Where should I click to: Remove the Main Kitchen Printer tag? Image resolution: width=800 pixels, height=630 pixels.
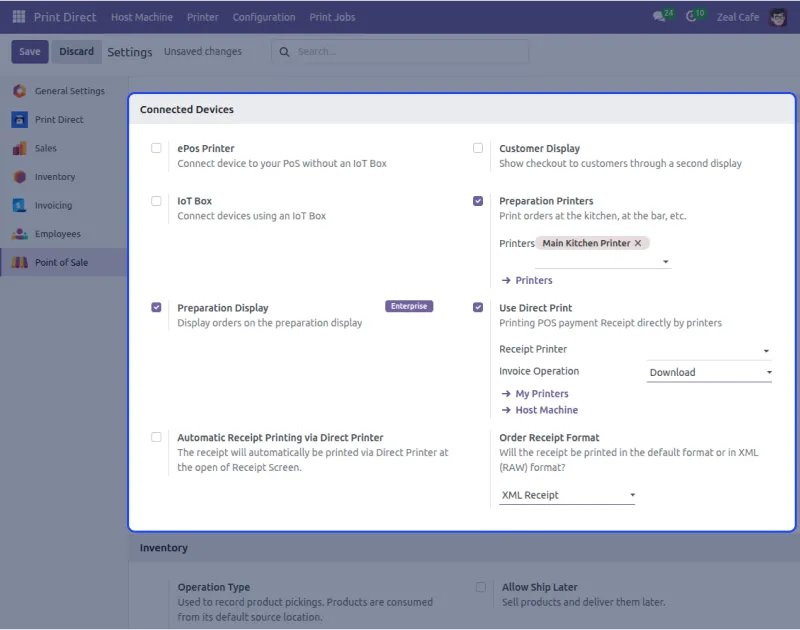pos(638,243)
